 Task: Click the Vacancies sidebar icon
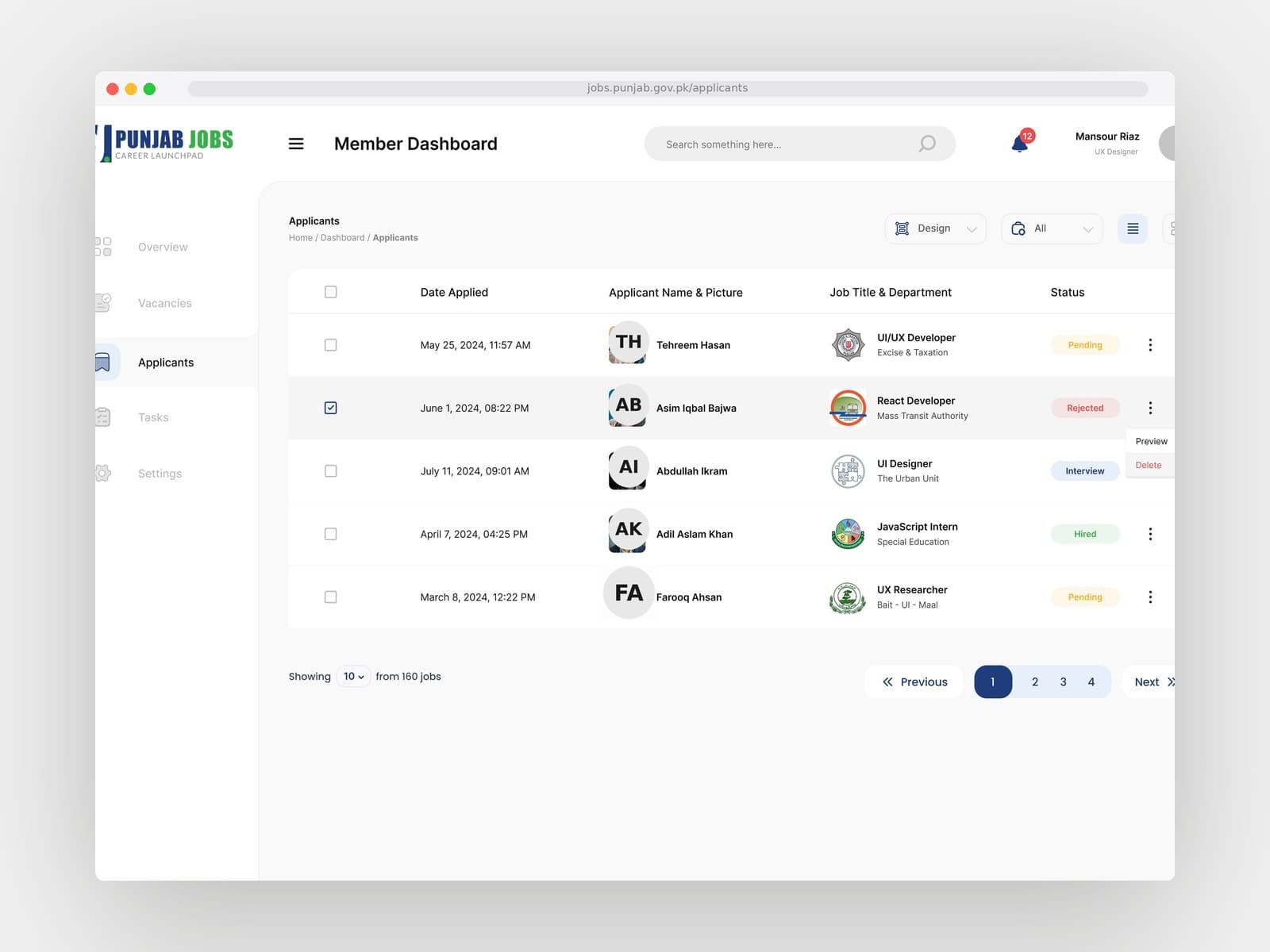coord(103,302)
